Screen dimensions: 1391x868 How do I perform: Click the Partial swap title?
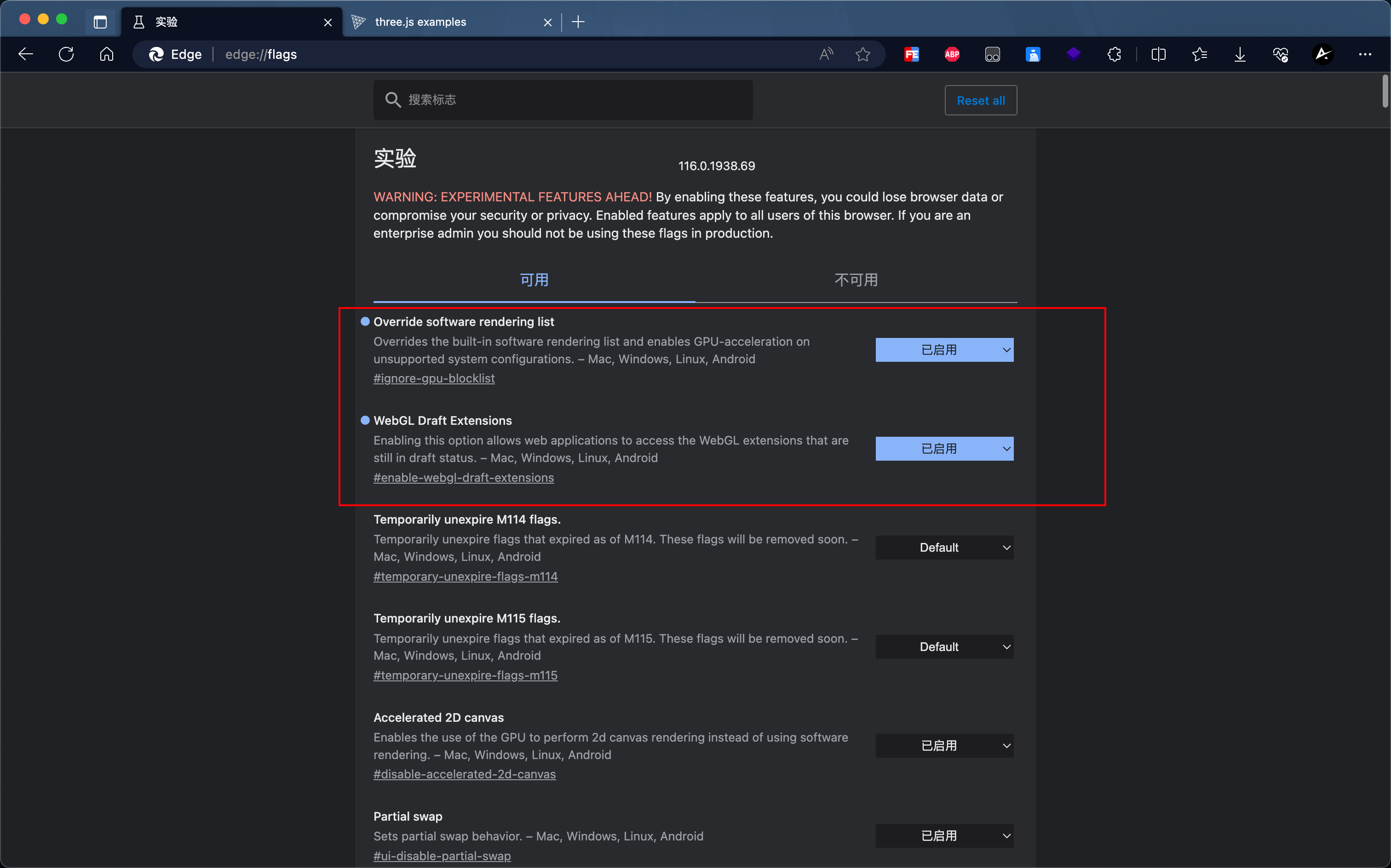[408, 817]
